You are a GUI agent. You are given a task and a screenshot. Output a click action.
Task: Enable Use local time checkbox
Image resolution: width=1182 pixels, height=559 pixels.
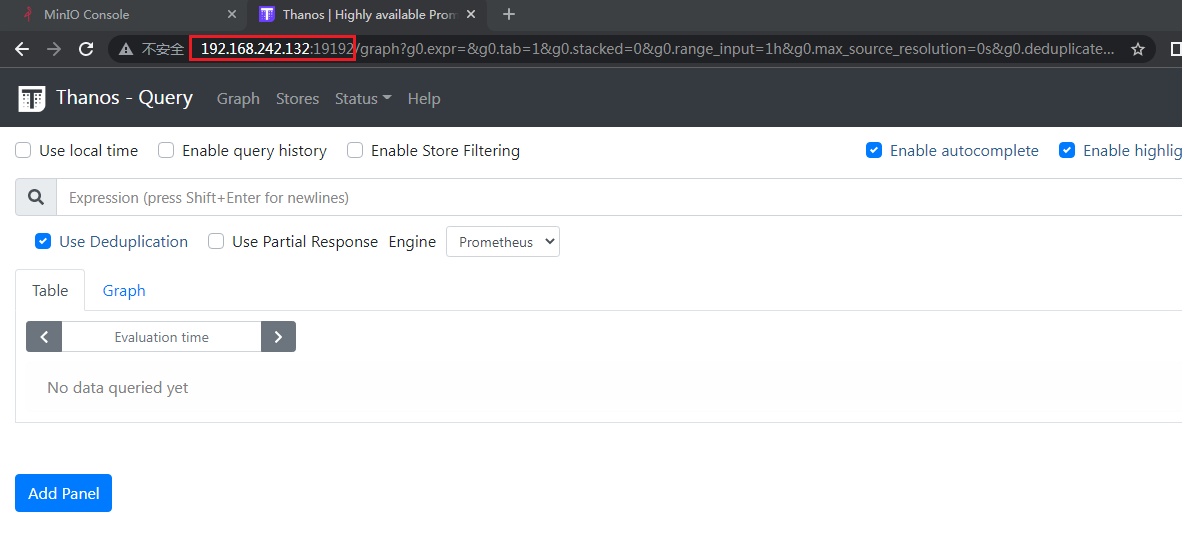(x=23, y=151)
